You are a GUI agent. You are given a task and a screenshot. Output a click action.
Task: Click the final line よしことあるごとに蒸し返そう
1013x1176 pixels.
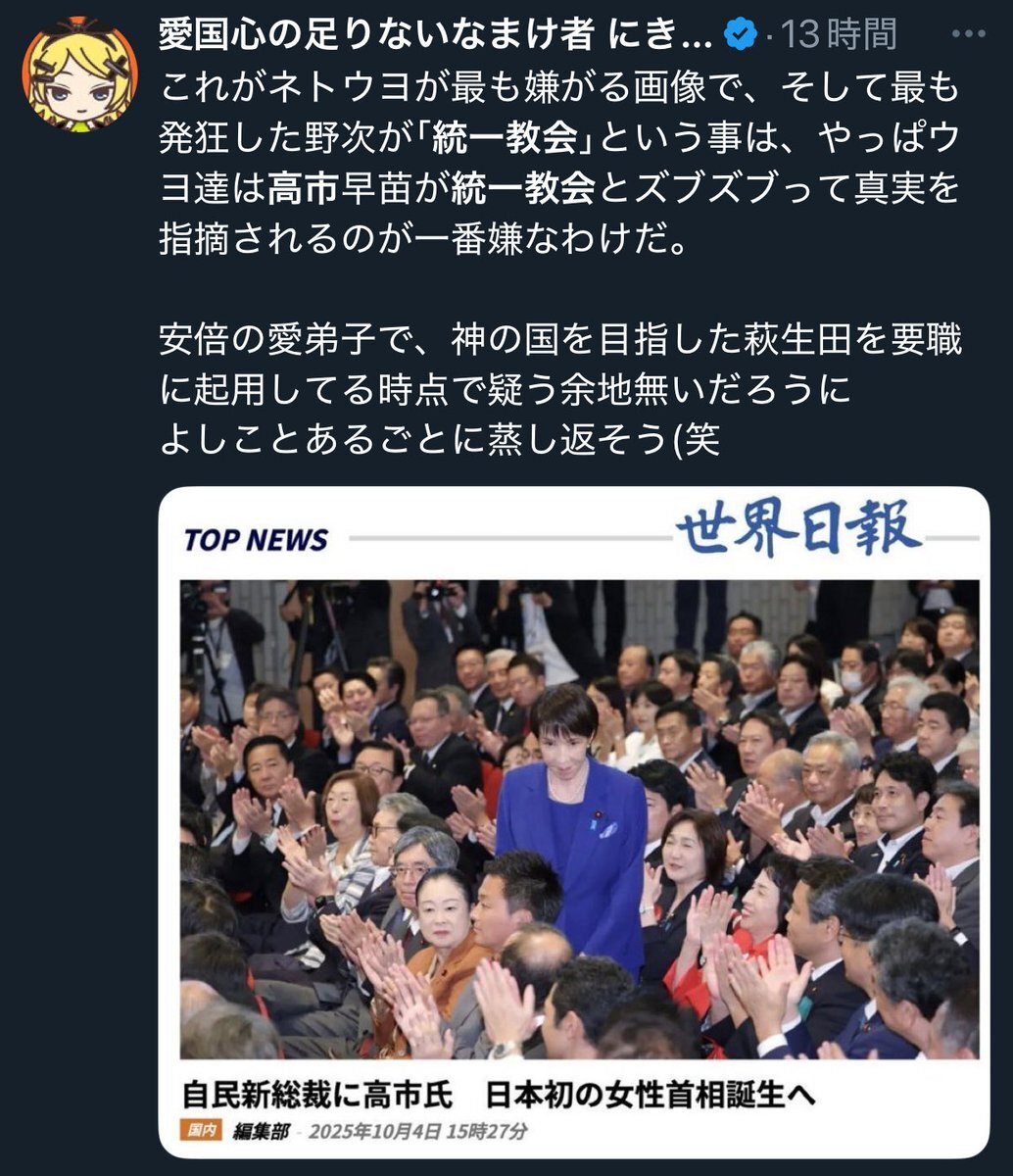point(439,441)
